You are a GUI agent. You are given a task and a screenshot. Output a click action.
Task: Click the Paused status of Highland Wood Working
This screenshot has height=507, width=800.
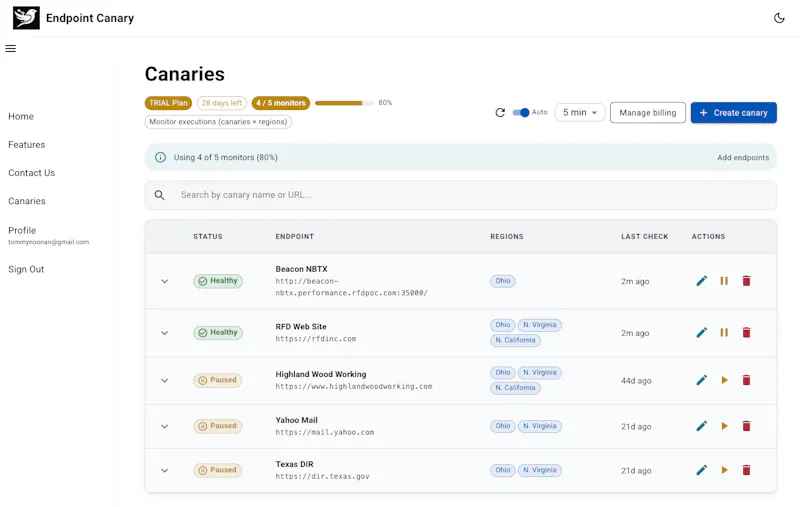pyautogui.click(x=217, y=380)
